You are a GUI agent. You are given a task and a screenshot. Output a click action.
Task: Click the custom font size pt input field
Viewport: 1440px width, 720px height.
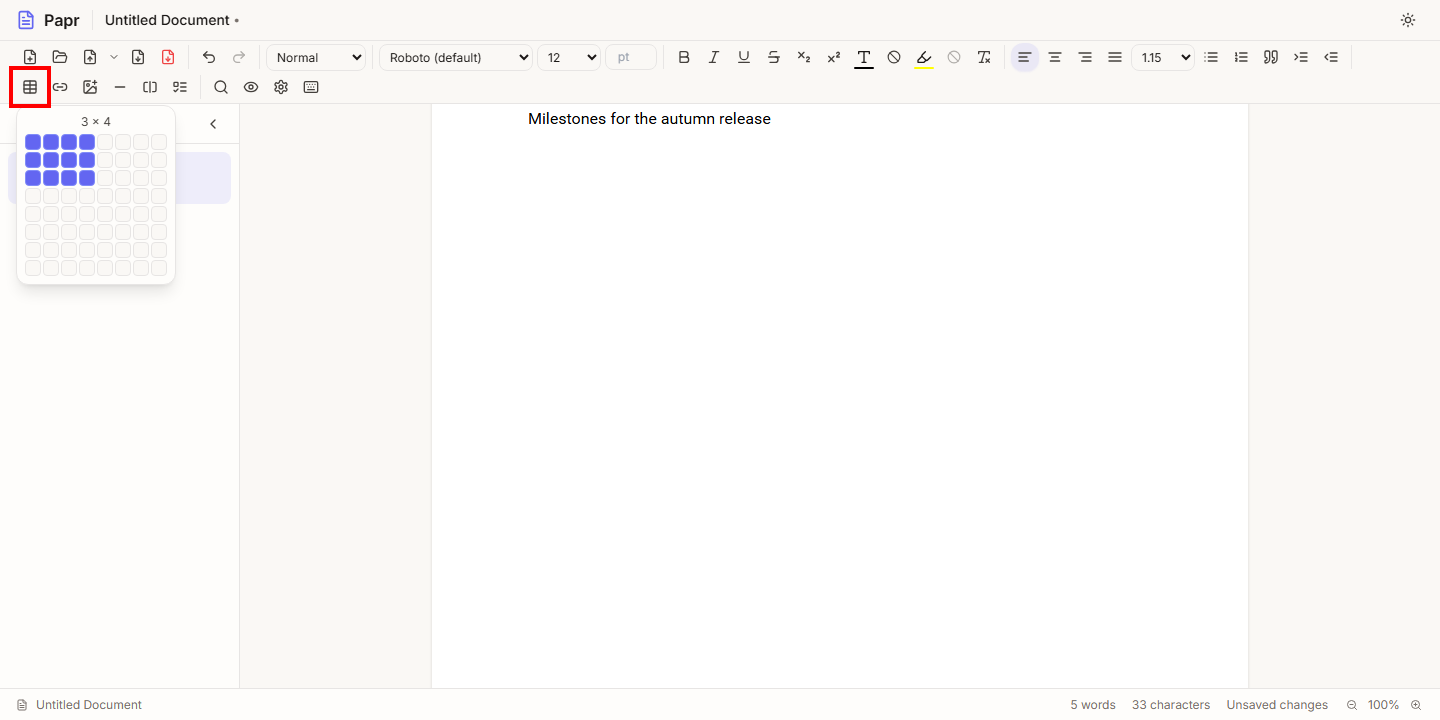point(631,57)
